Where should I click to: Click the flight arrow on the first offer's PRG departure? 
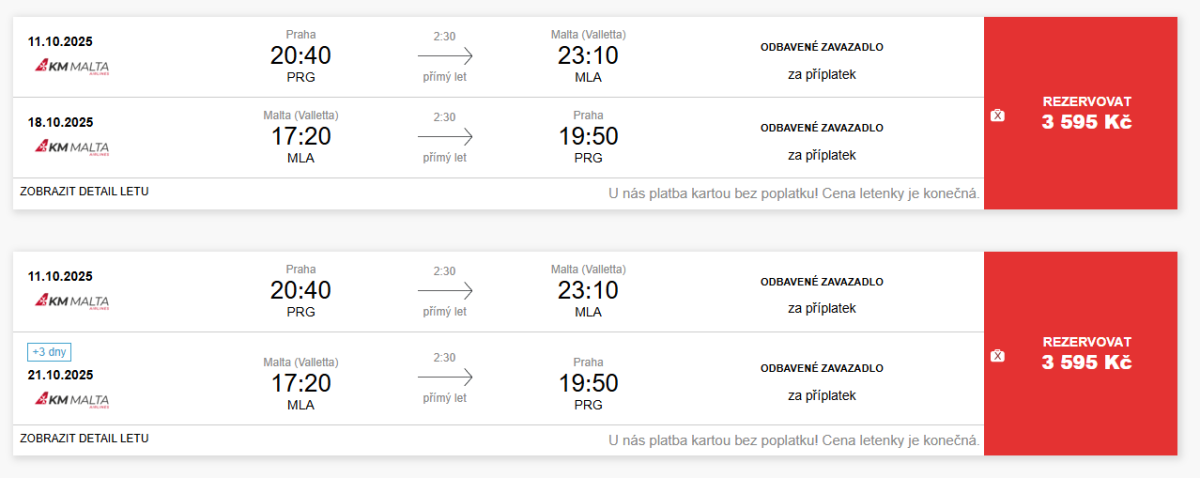[445, 56]
